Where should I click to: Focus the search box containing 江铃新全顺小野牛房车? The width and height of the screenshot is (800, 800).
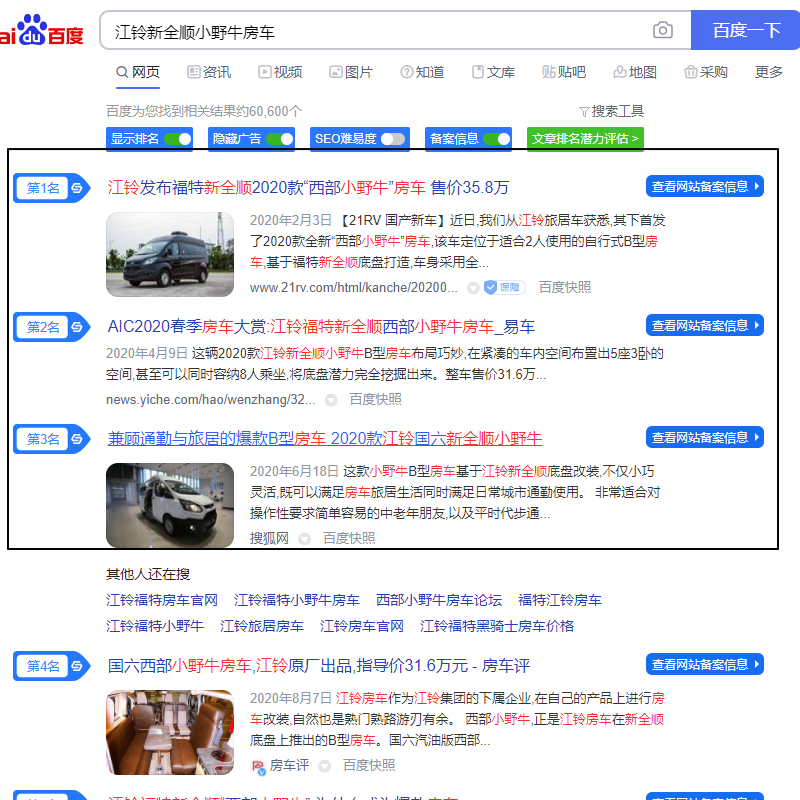tap(395, 30)
